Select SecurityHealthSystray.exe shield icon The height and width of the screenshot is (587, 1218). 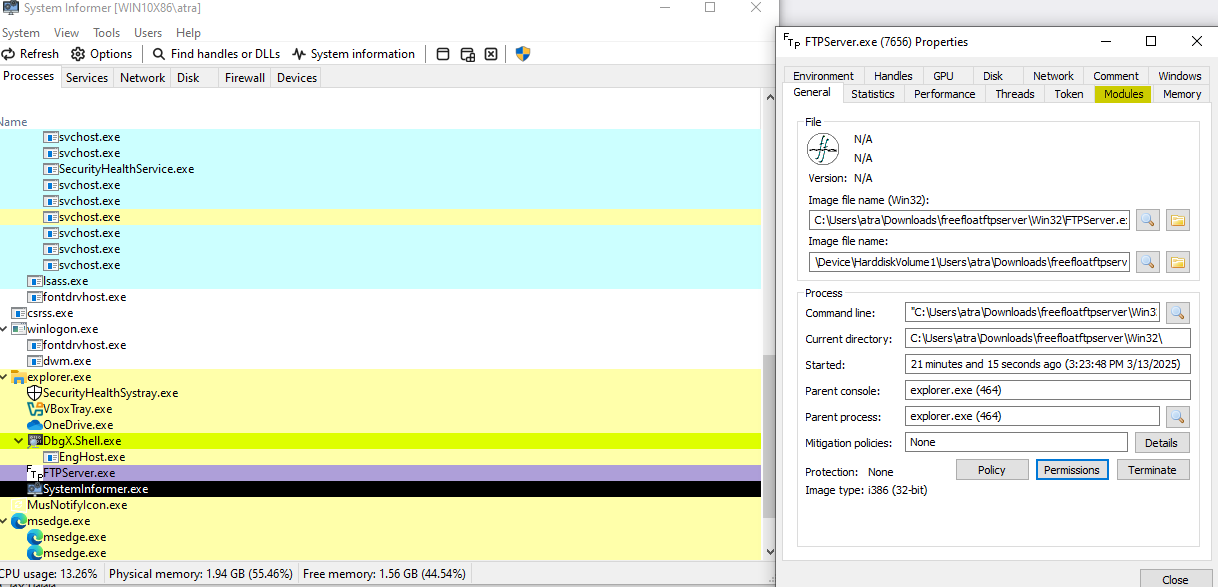34,393
